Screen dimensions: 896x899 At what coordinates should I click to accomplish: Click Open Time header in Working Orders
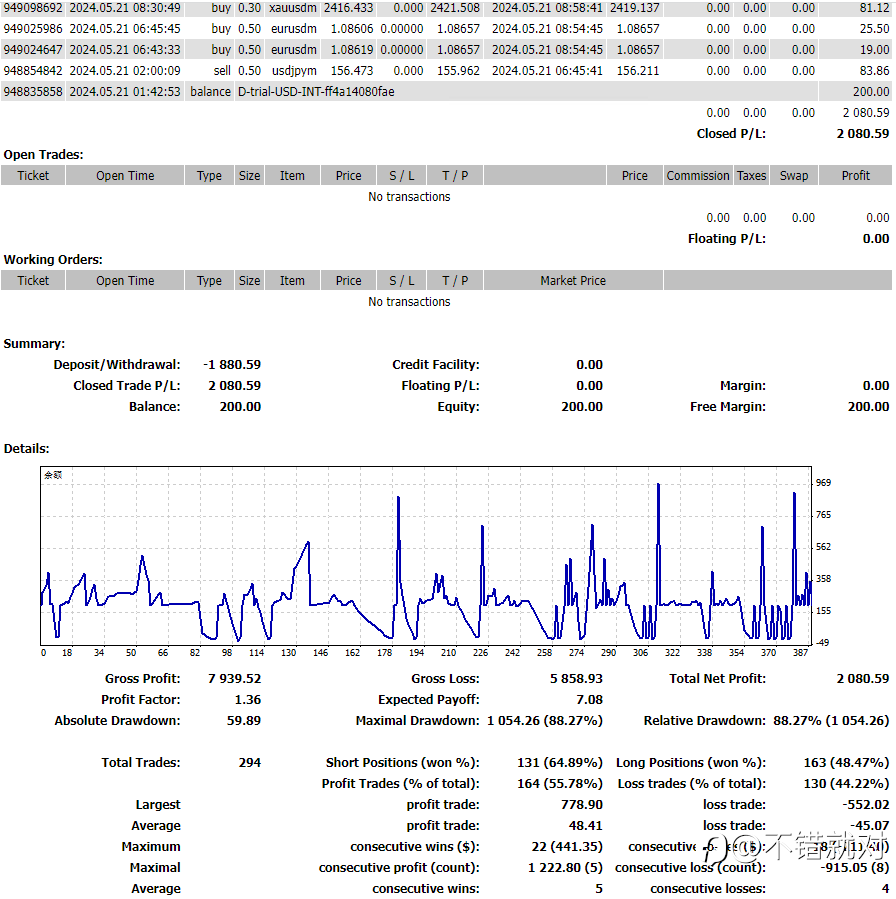[125, 280]
